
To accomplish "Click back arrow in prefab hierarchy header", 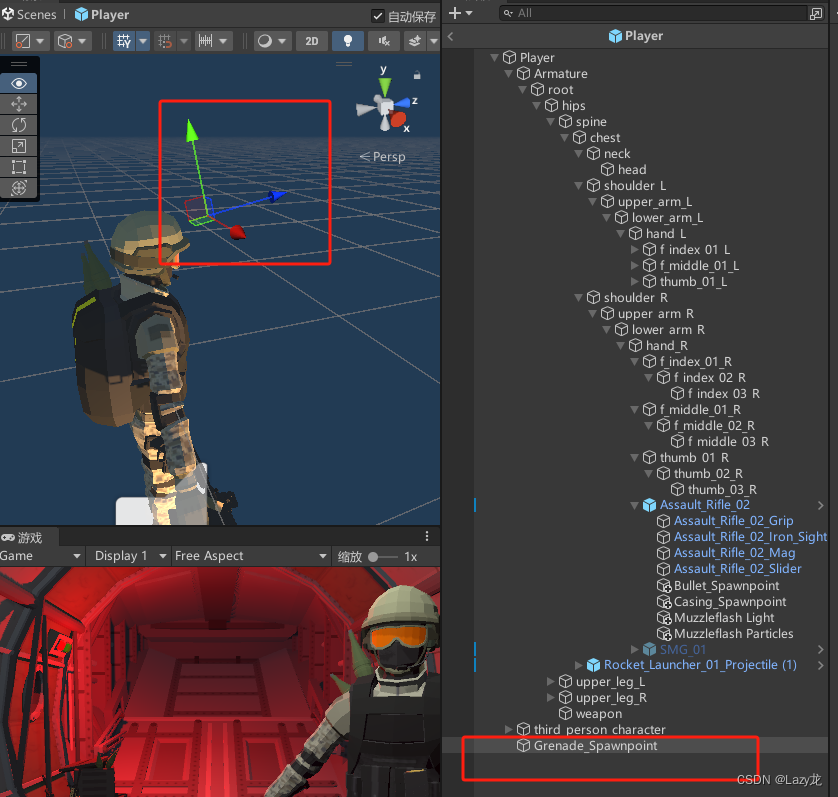I will pos(450,36).
